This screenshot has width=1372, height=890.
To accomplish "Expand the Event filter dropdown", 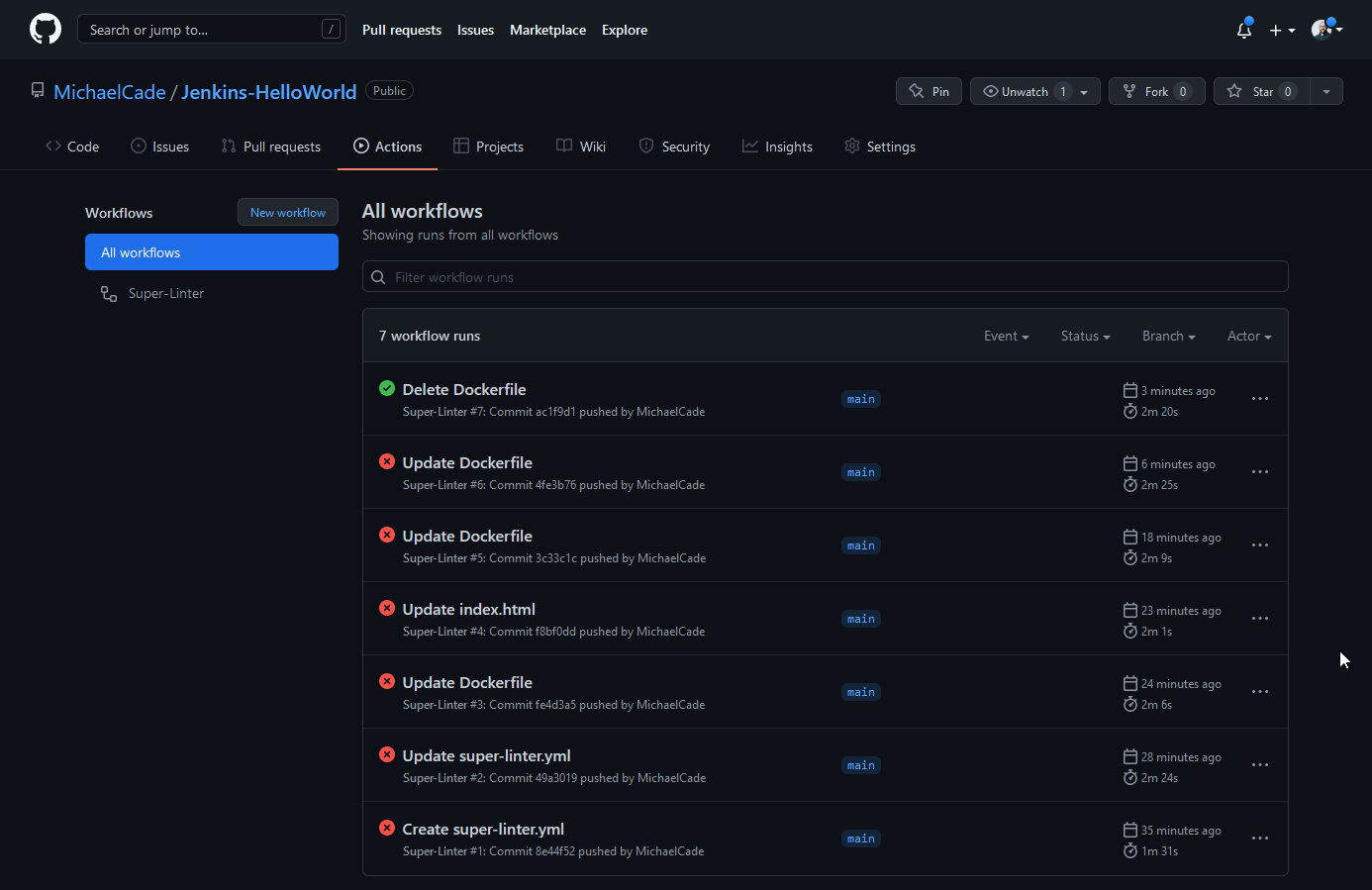I will click(1006, 337).
